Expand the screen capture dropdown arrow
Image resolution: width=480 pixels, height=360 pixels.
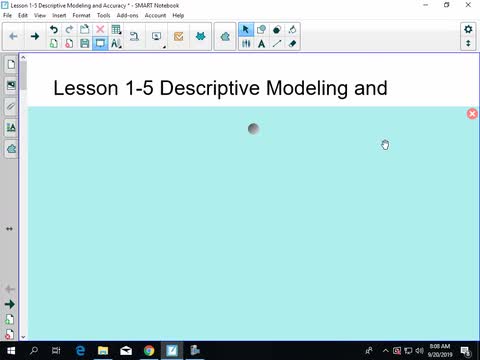(x=164, y=47)
